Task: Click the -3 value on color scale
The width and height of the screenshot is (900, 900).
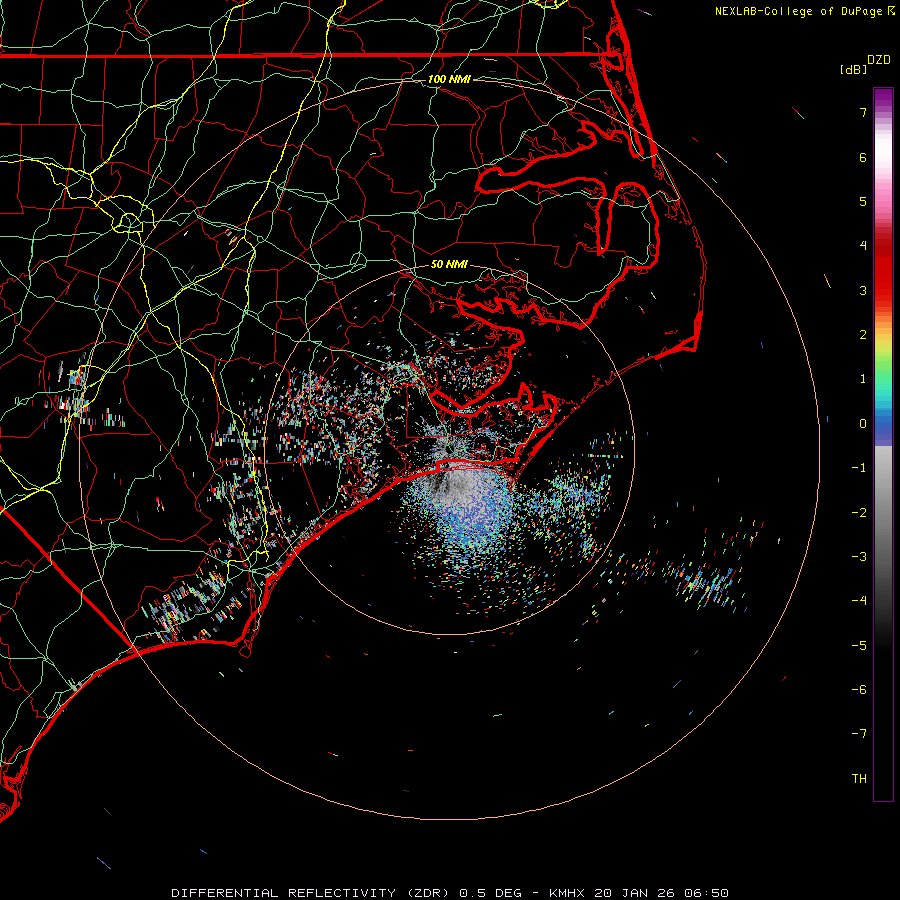Action: coord(859,557)
